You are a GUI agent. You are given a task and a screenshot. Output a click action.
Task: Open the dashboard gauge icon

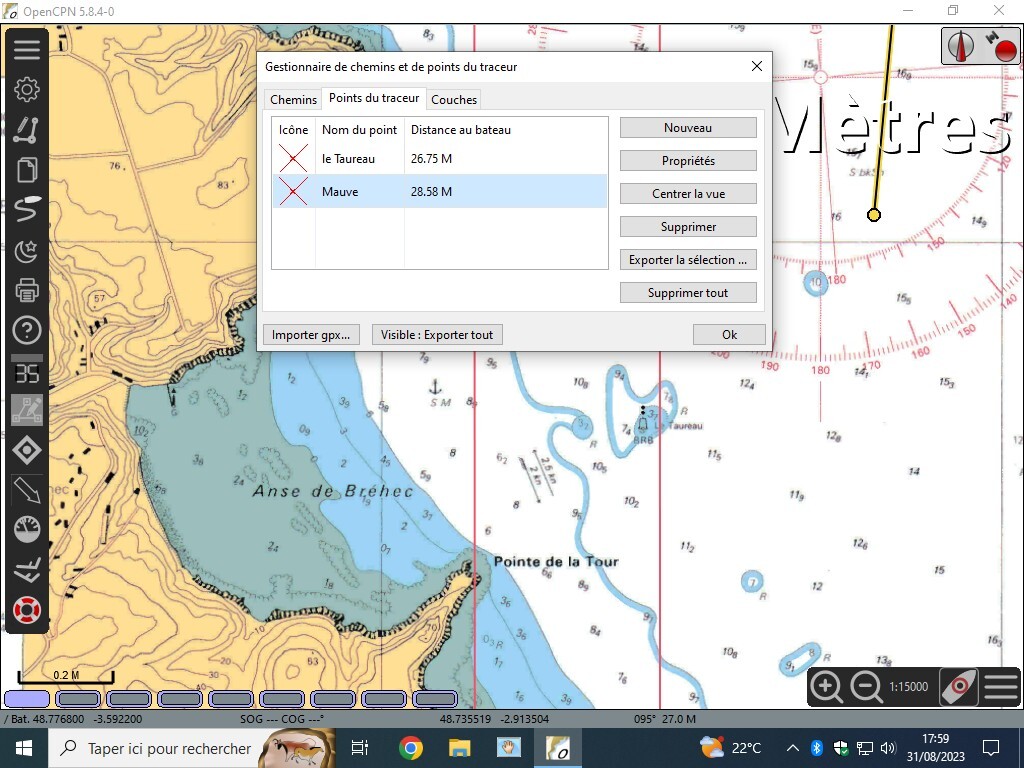27,530
